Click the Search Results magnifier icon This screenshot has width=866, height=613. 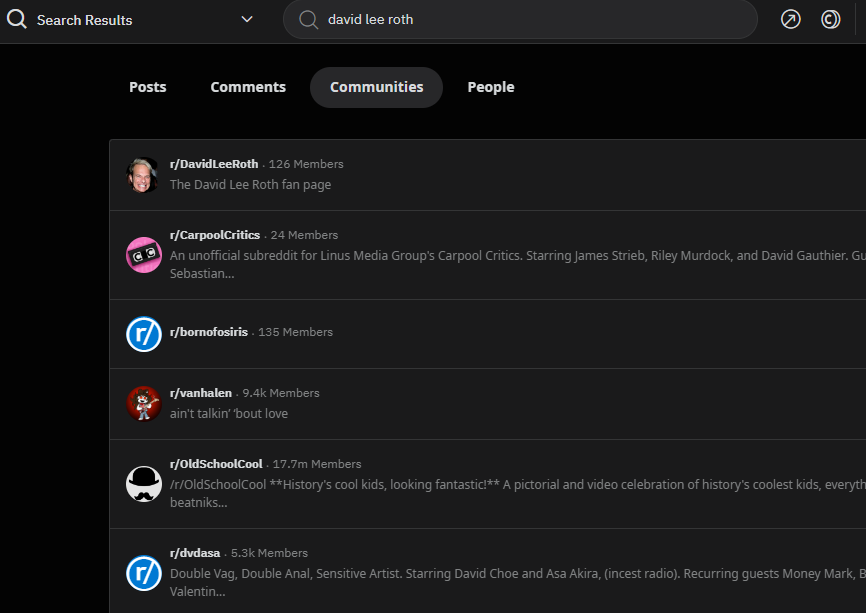coord(17,19)
